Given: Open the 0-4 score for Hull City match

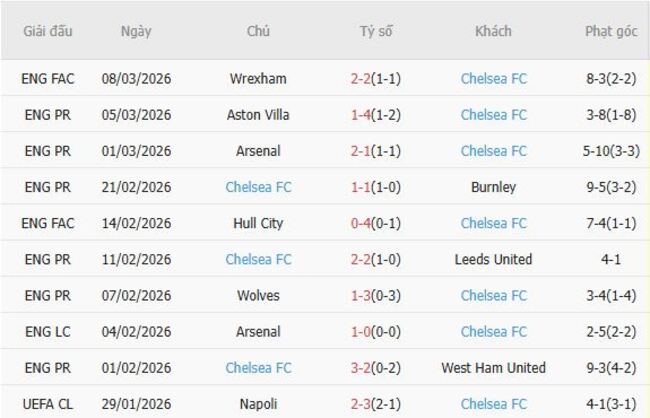Looking at the screenshot, I should tap(361, 223).
